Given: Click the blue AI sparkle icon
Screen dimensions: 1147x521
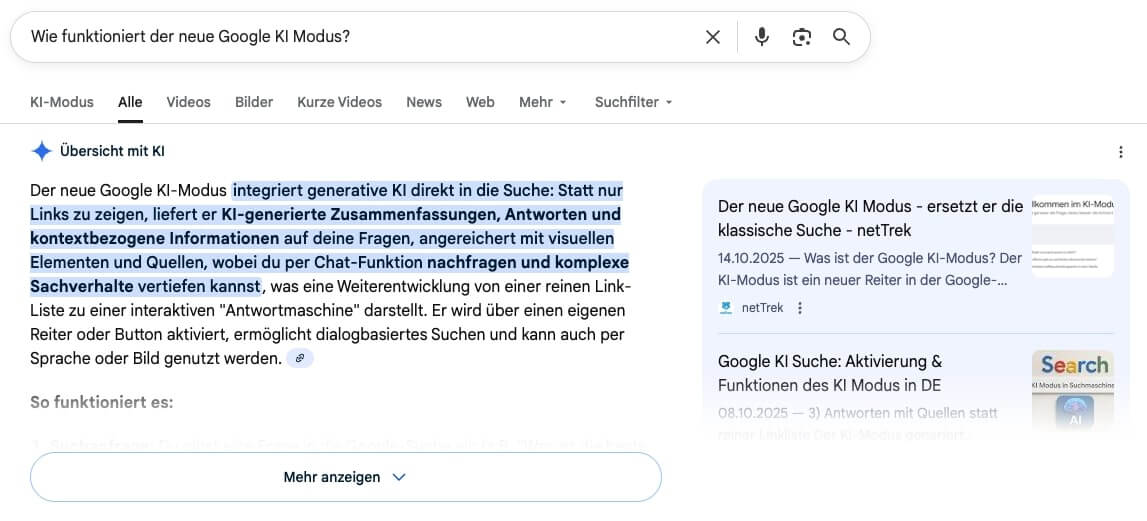Looking at the screenshot, I should point(42,151).
